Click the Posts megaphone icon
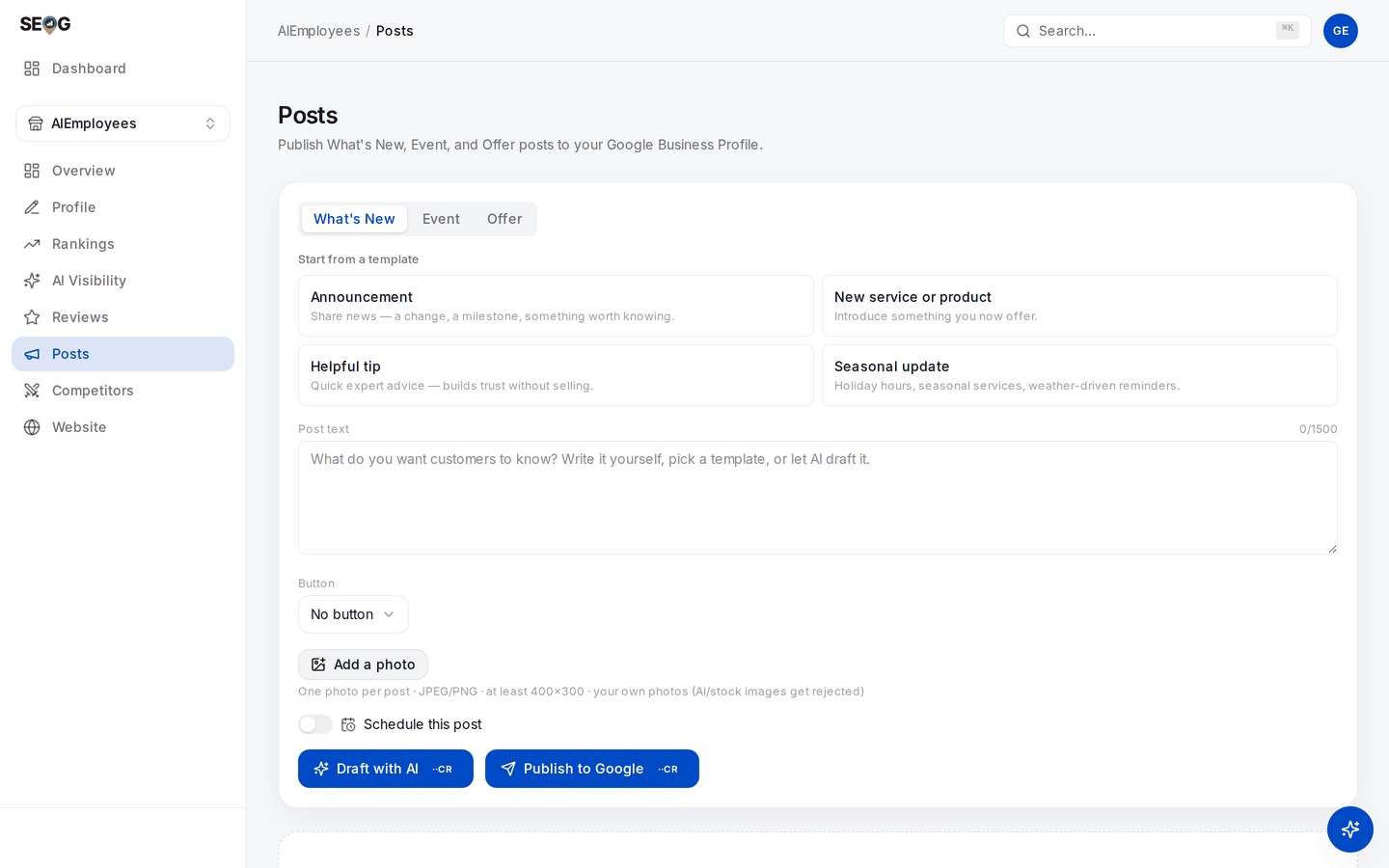 [32, 354]
